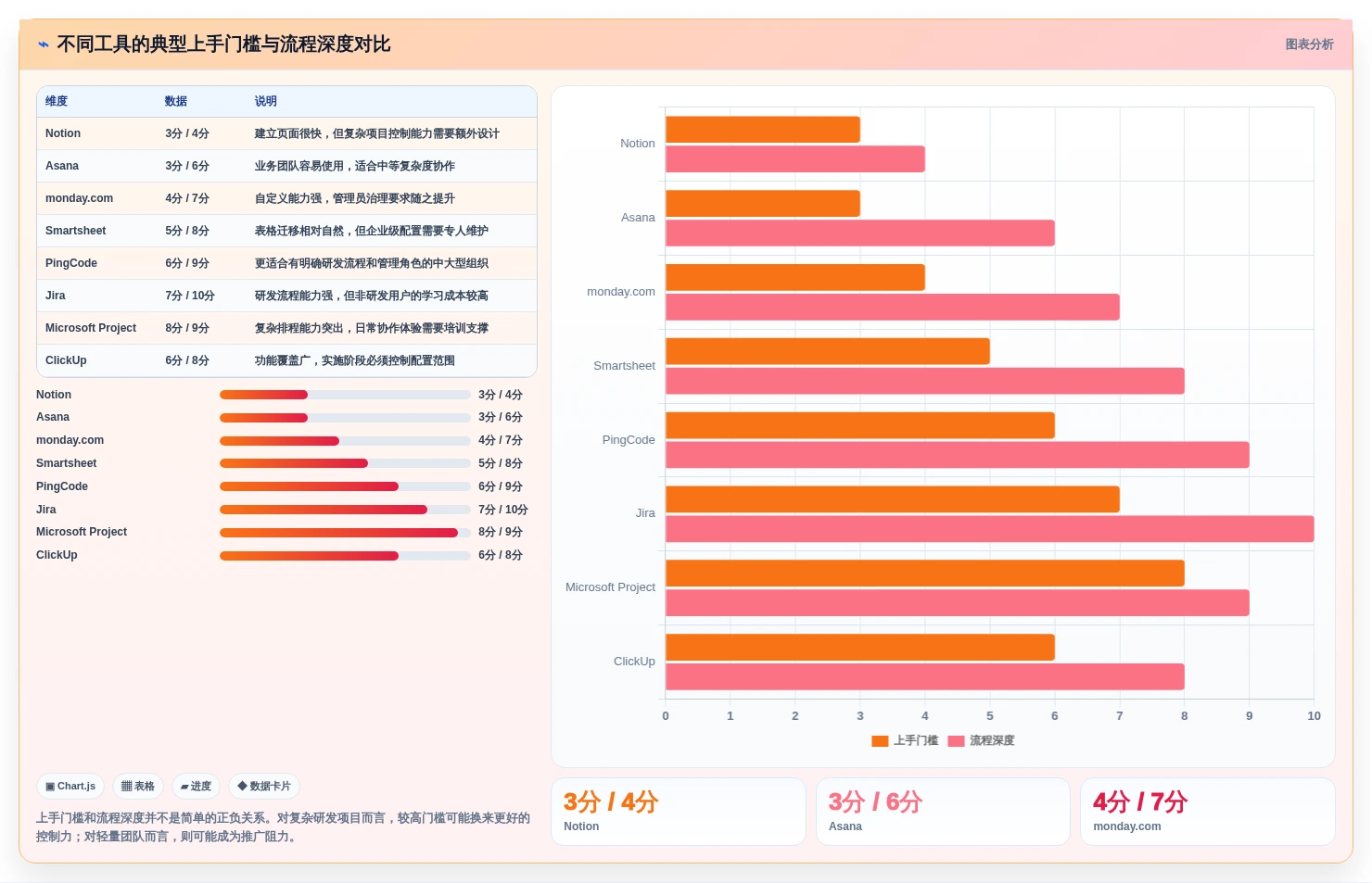This screenshot has width=1372, height=883.
Task: Click the 8分 / 9分 value in the Microsoft Project table row
Action: click(x=187, y=328)
